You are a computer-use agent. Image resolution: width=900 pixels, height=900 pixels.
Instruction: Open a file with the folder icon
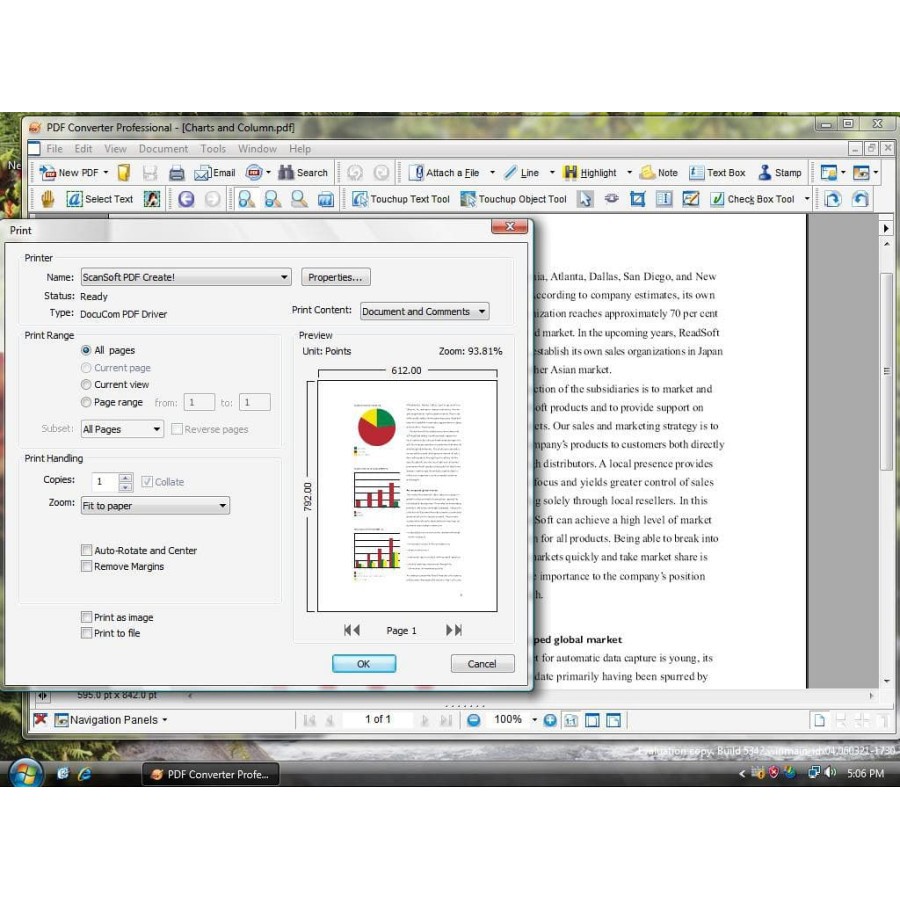point(124,172)
